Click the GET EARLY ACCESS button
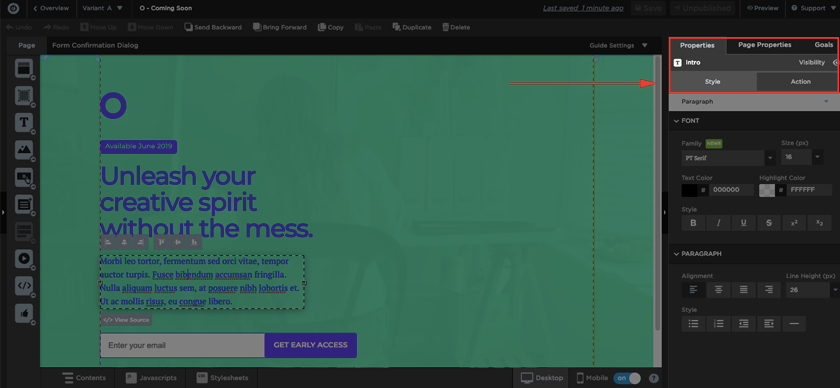Viewport: 840px width, 388px height. click(x=310, y=345)
